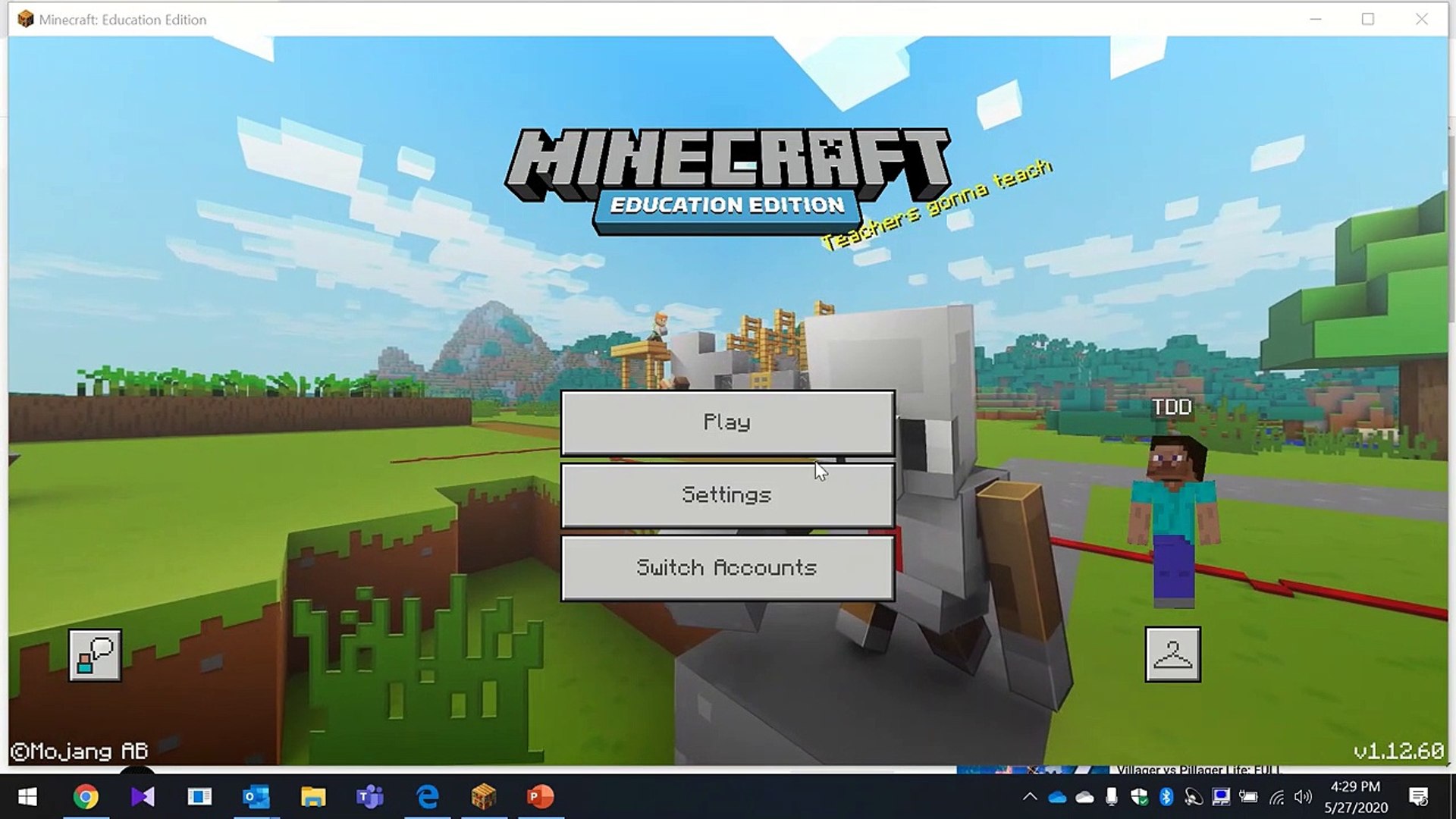1456x819 pixels.
Task: Open the notification action center
Action: 1418,797
